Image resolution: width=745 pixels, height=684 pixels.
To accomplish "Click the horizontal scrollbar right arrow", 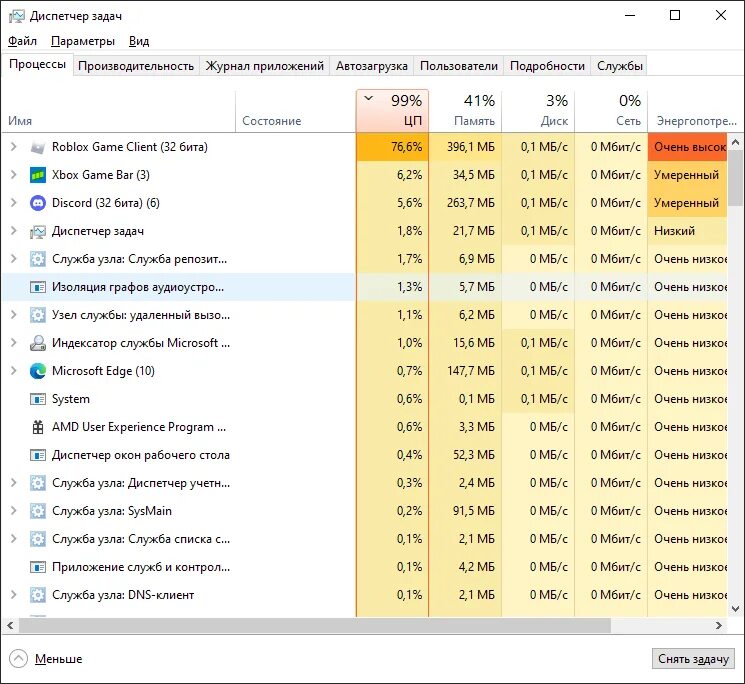I will pyautogui.click(x=719, y=626).
